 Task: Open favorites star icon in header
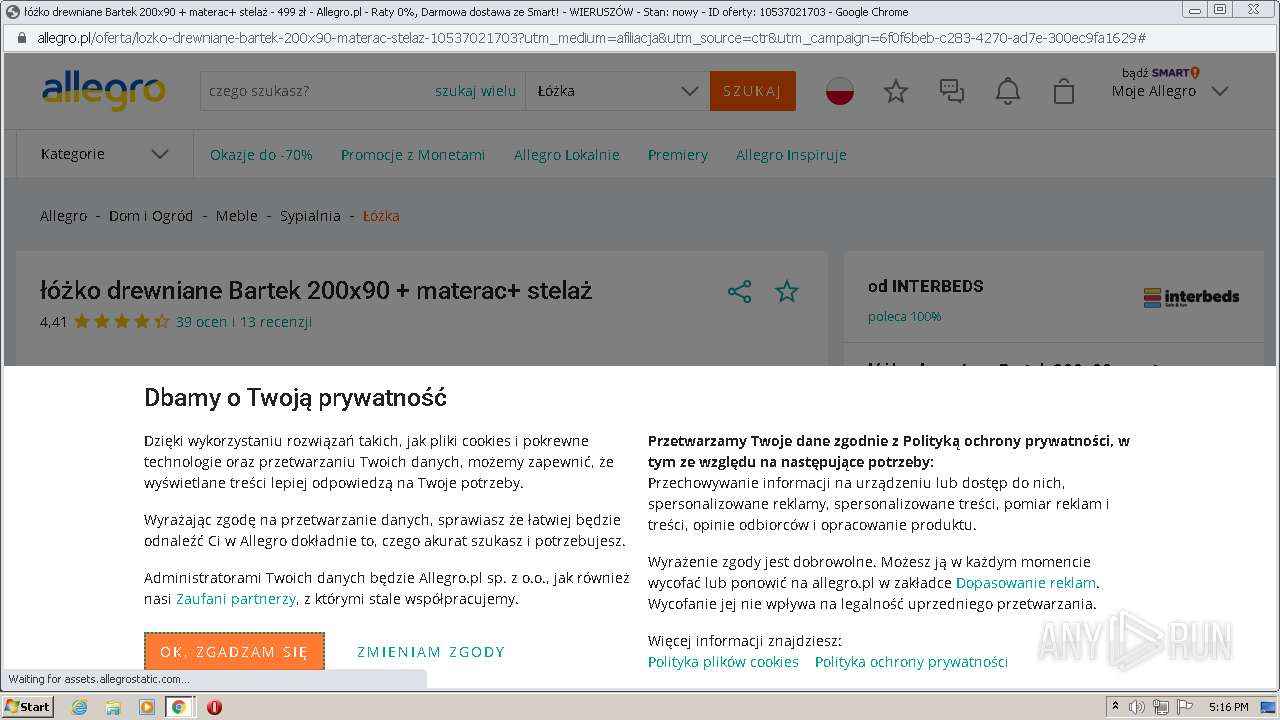pos(896,91)
